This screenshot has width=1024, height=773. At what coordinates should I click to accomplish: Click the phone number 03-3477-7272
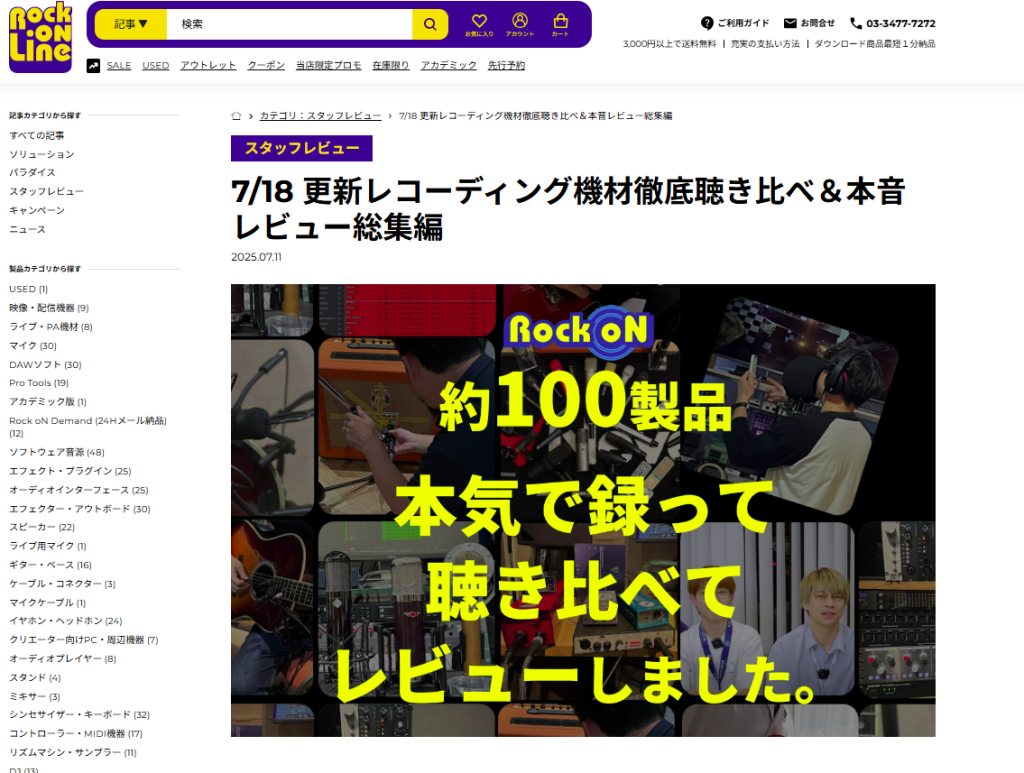click(x=901, y=24)
